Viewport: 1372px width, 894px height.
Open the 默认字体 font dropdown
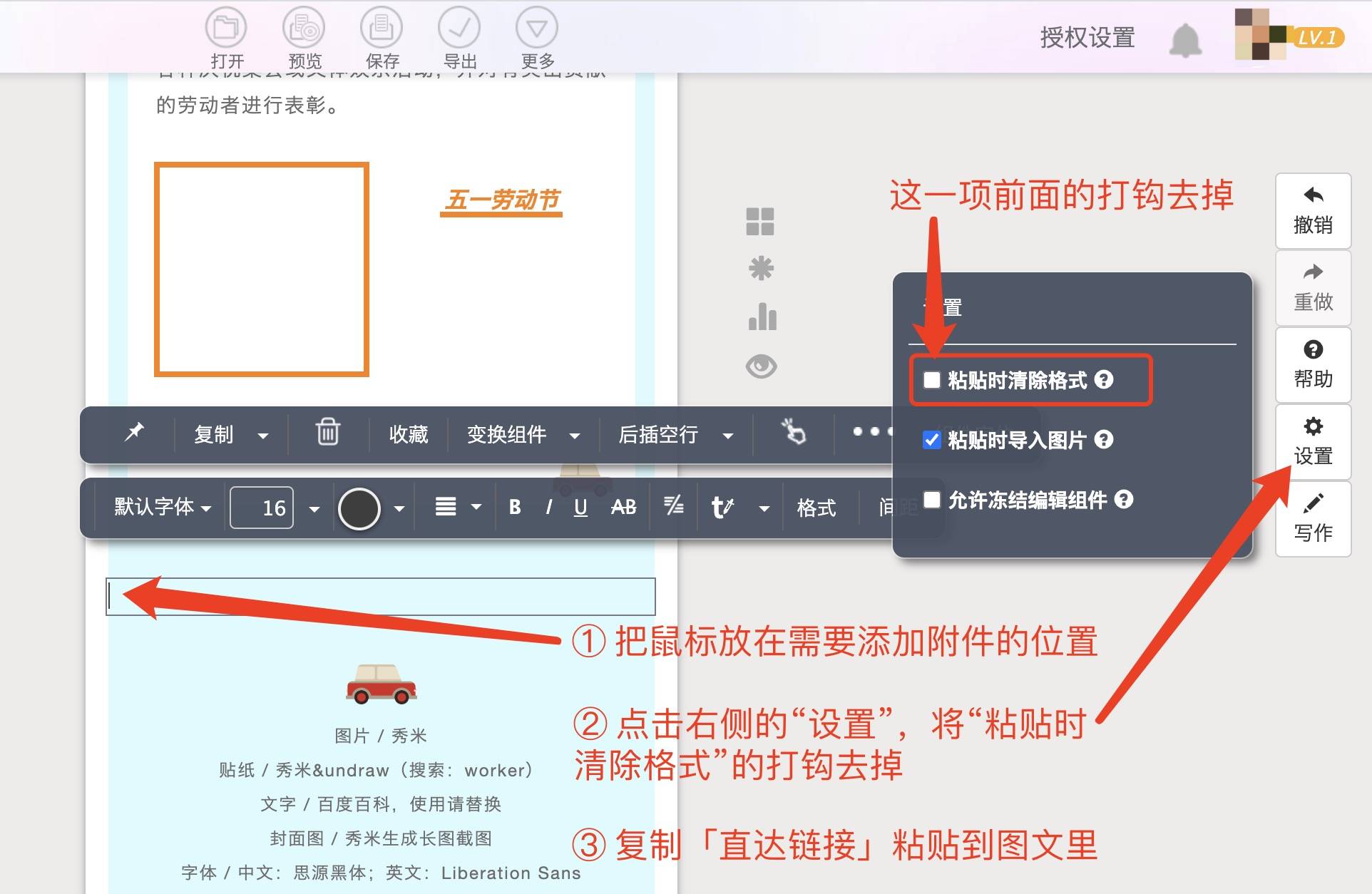click(x=158, y=508)
